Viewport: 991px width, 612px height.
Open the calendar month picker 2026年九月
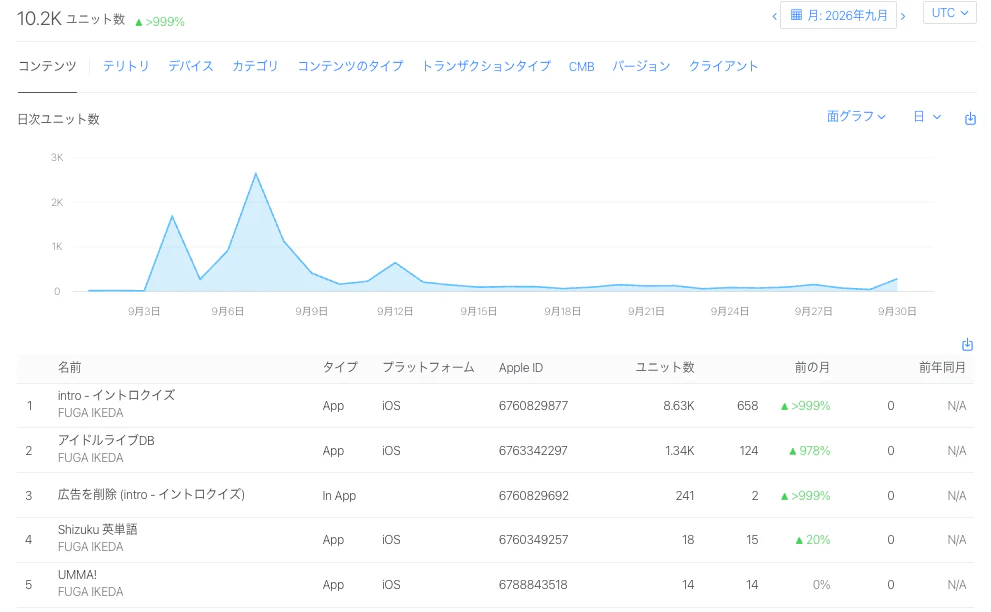coord(839,15)
